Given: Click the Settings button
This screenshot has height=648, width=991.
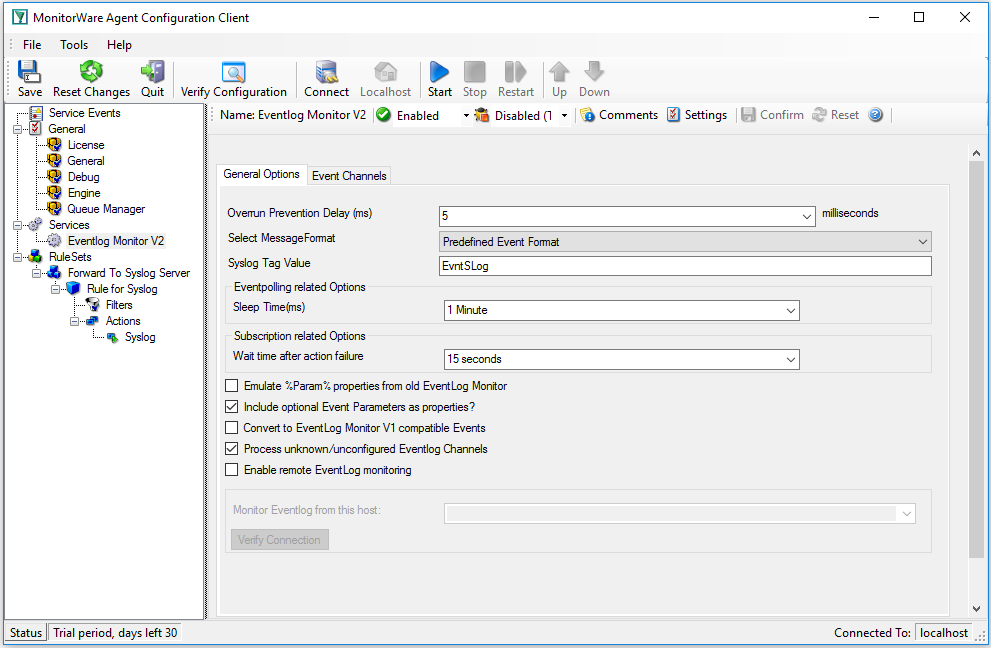Looking at the screenshot, I should 696,115.
